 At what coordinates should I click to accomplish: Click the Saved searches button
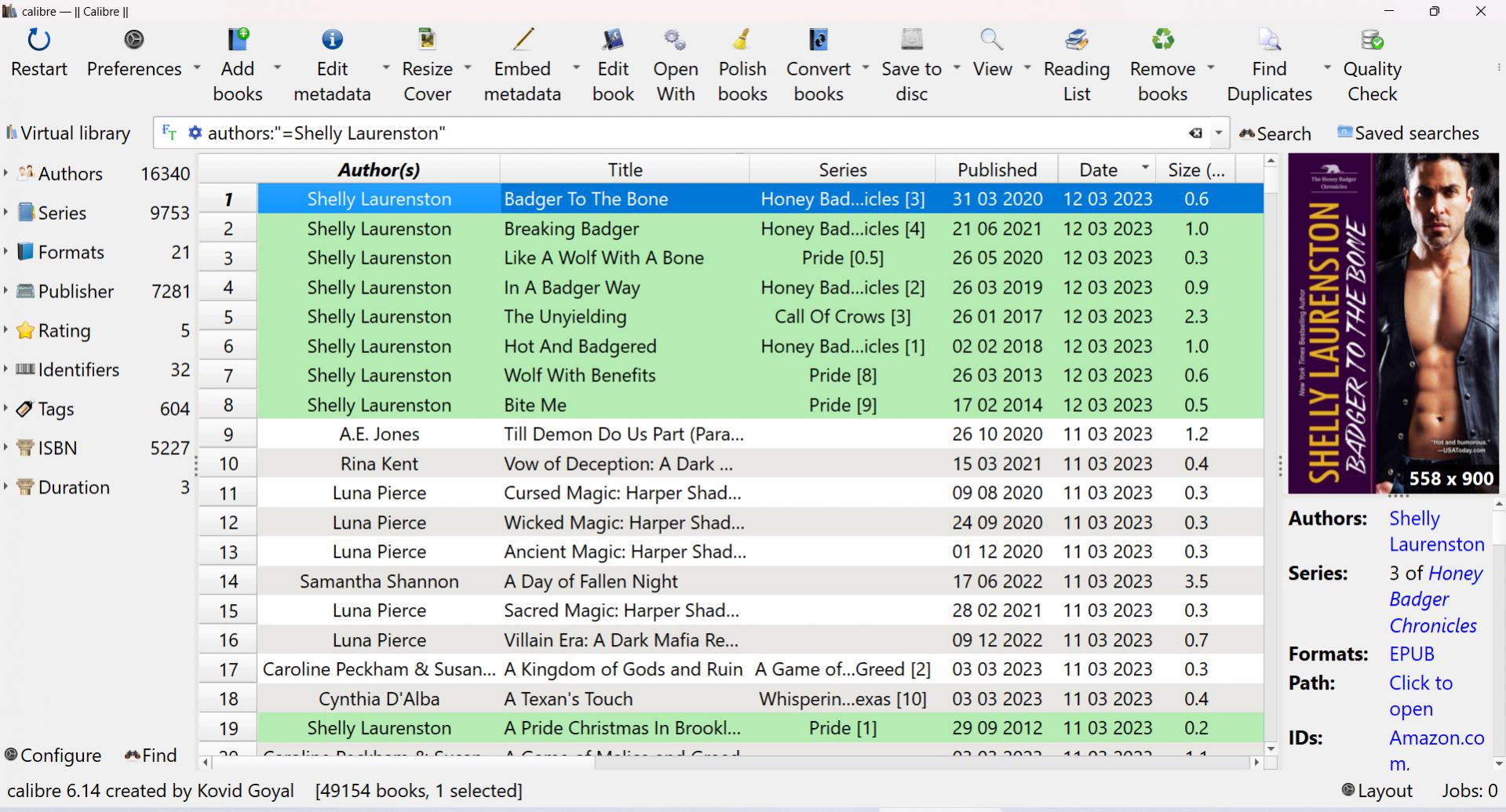[x=1408, y=133]
